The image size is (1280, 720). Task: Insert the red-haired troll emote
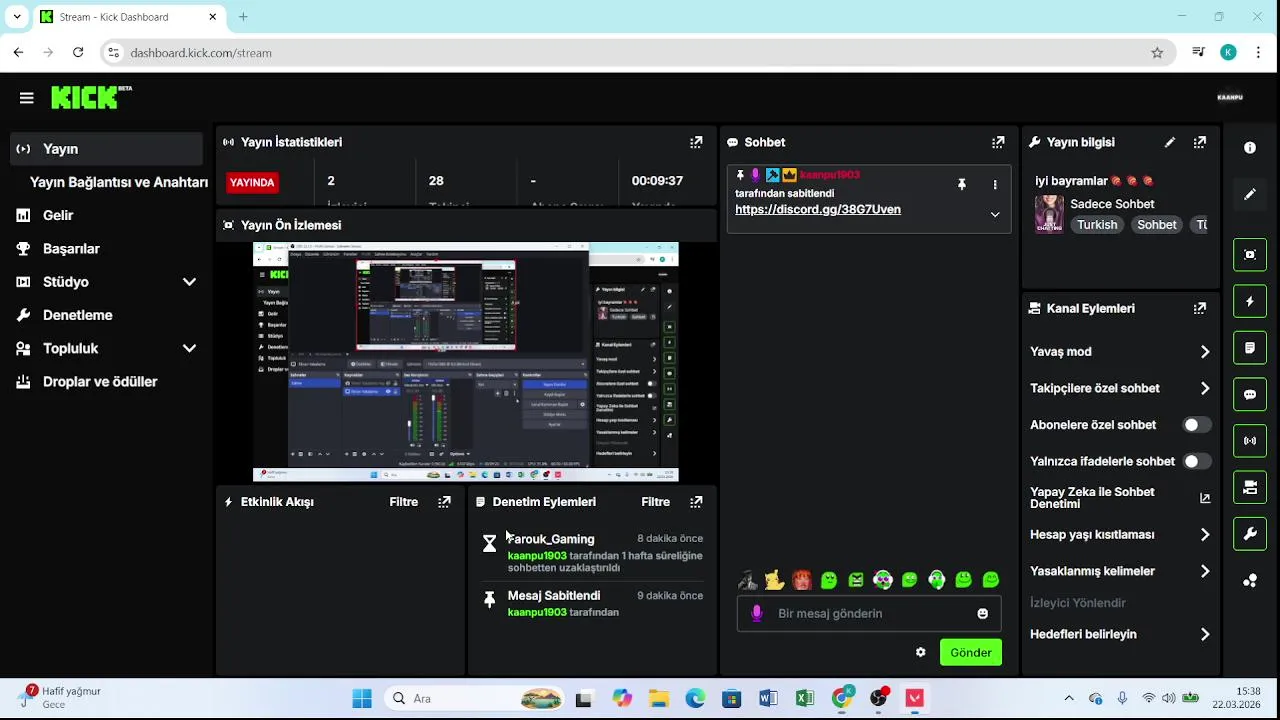801,579
